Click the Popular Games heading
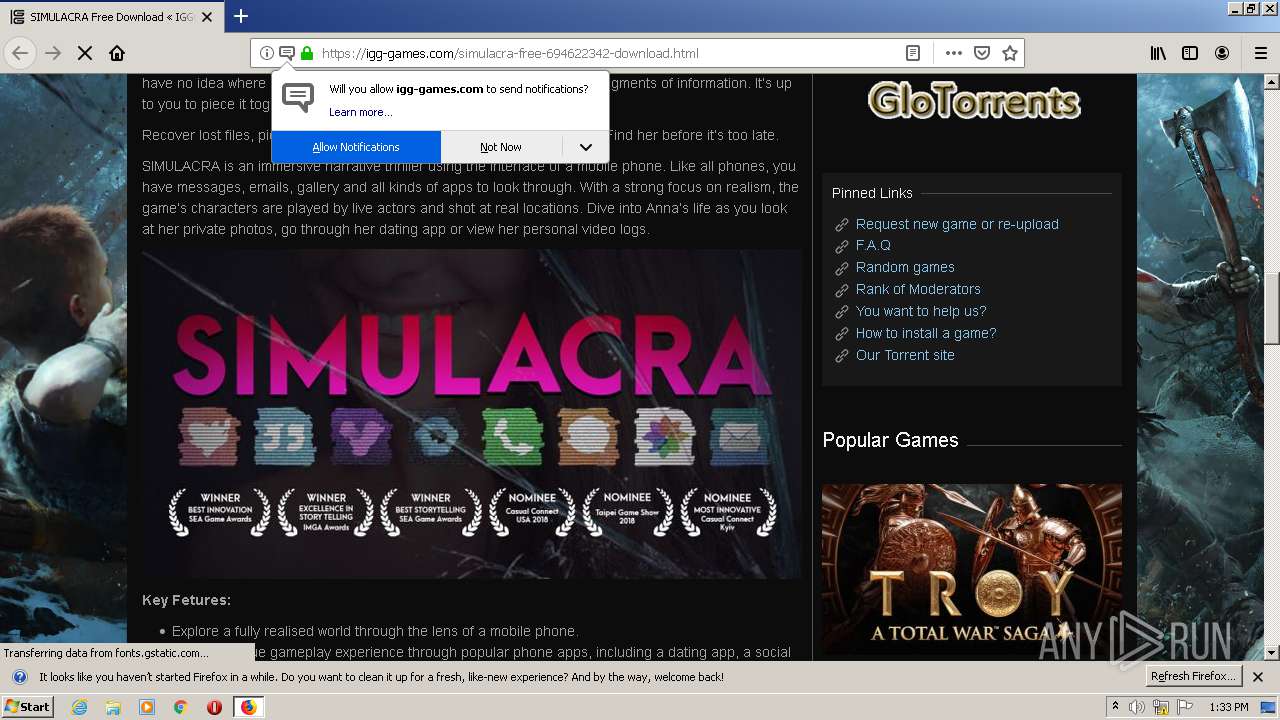The width and height of the screenshot is (1280, 720). pyautogui.click(x=890, y=440)
